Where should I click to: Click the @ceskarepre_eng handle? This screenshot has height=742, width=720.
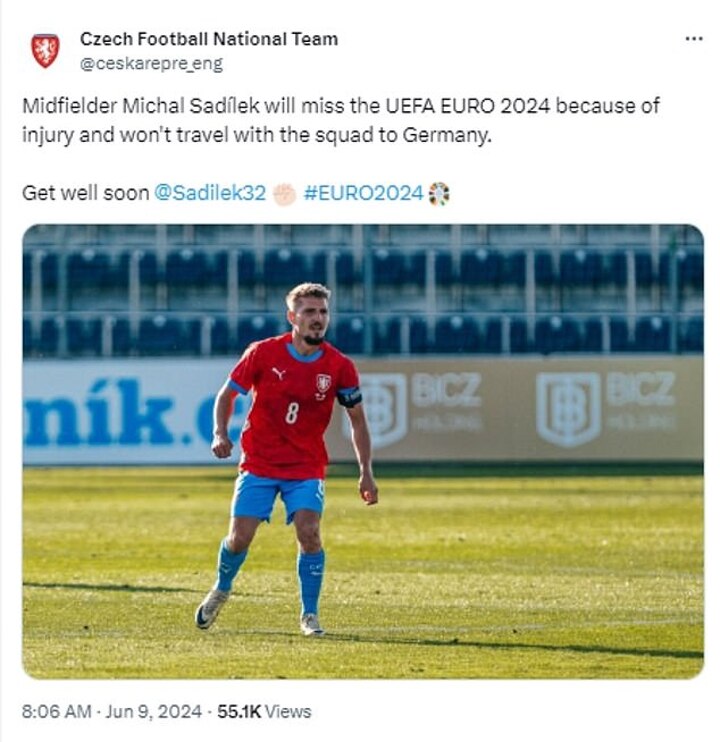tap(151, 63)
